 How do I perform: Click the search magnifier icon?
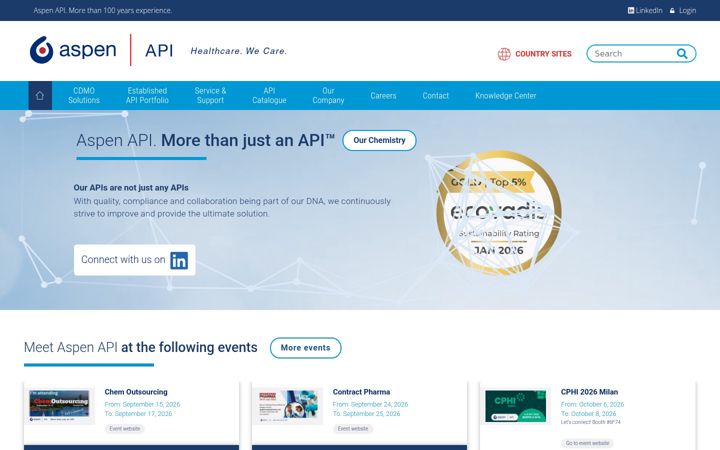pyautogui.click(x=682, y=54)
